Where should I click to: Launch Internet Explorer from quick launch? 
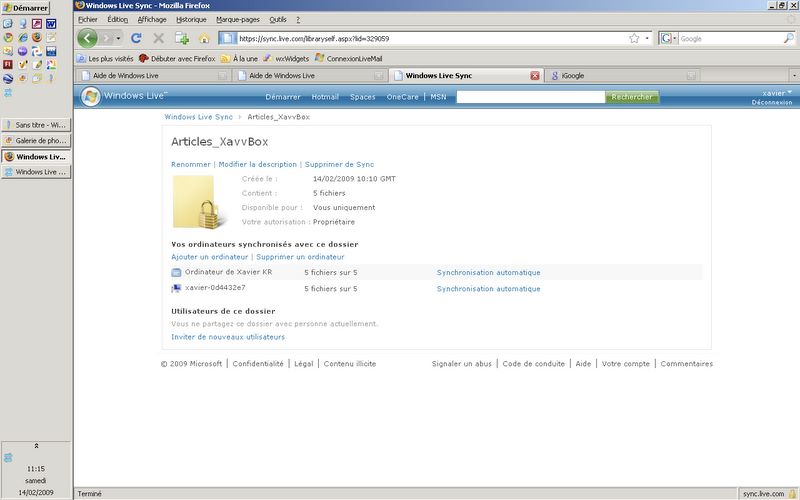coord(22,37)
